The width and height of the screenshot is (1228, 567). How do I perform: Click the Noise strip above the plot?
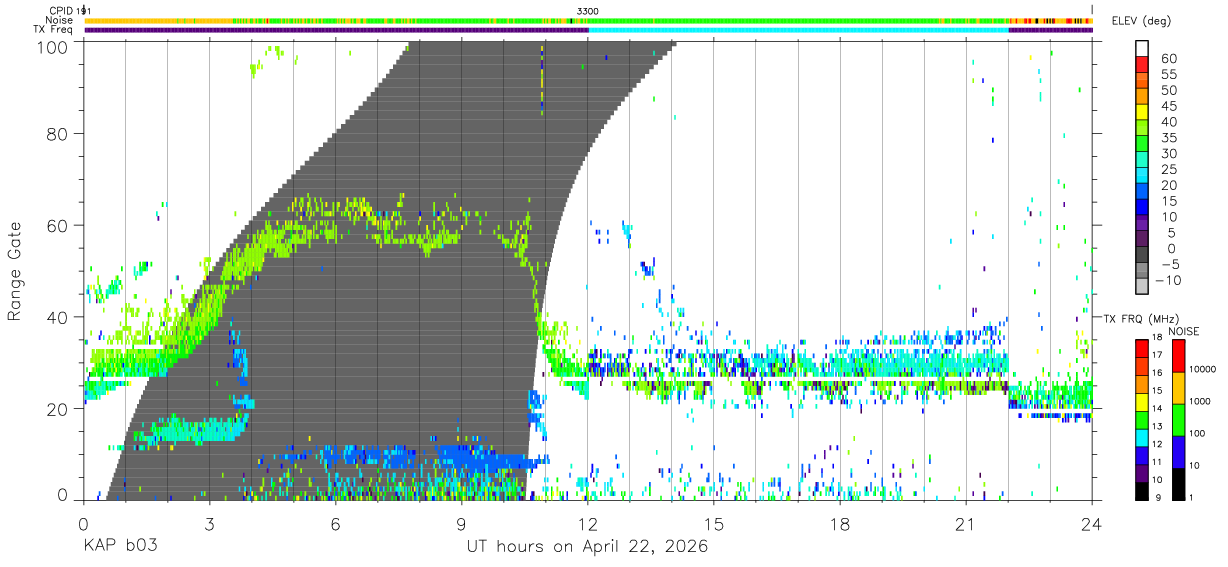pyautogui.click(x=588, y=20)
